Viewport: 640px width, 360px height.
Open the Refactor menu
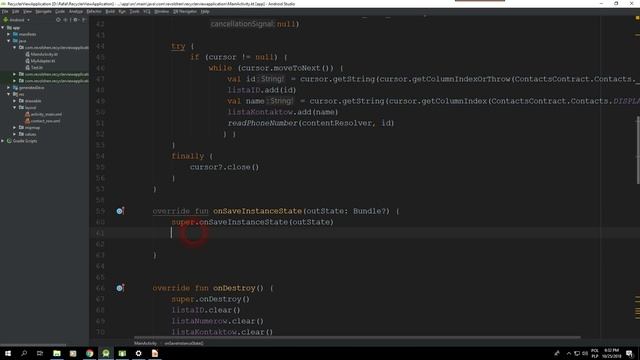point(94,11)
